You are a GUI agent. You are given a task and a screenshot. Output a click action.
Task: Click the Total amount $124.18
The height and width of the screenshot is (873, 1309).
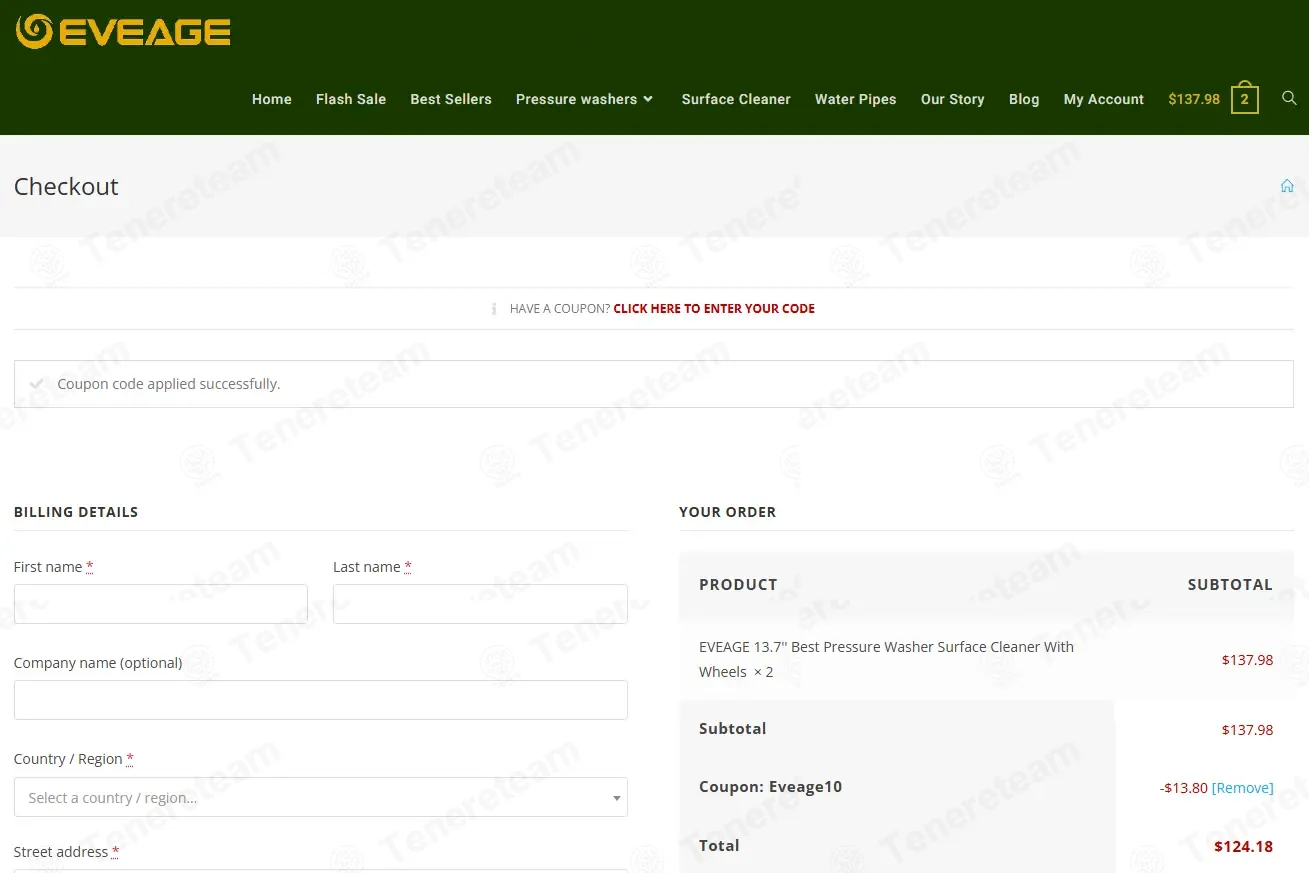coord(1243,846)
